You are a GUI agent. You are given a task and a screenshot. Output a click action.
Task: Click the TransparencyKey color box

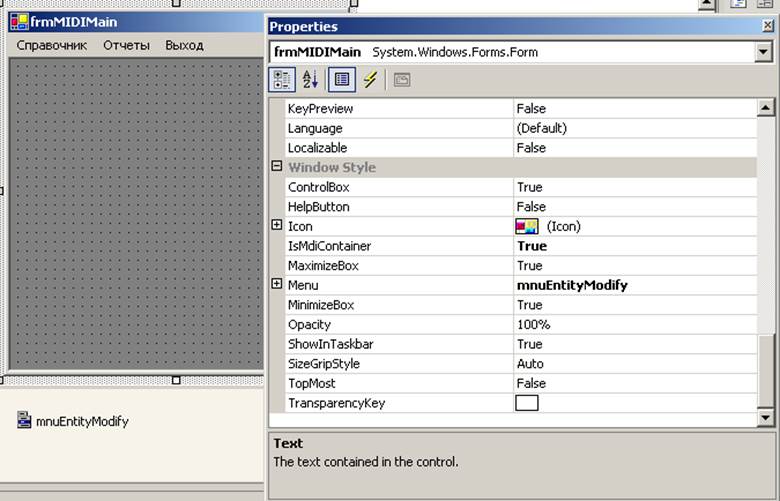[527, 403]
